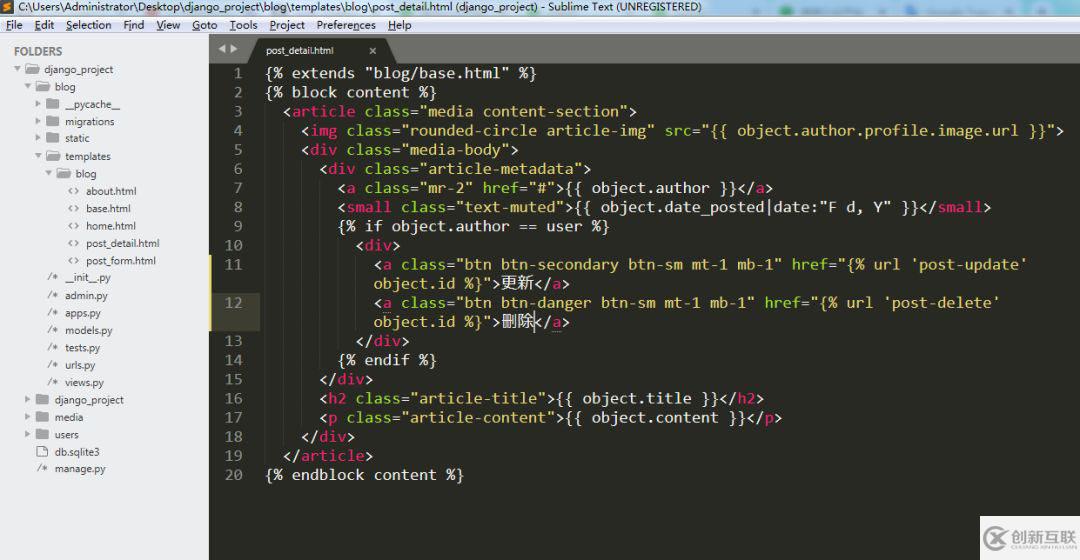Open models.py in the sidebar
Screen dimensions: 1080x560
pos(88,330)
